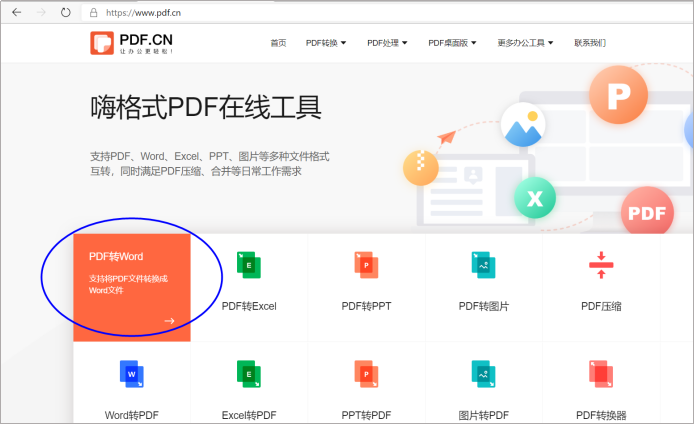Click the red PDF压缩 compress icon
Screen dimensions: 695x424
point(601,265)
